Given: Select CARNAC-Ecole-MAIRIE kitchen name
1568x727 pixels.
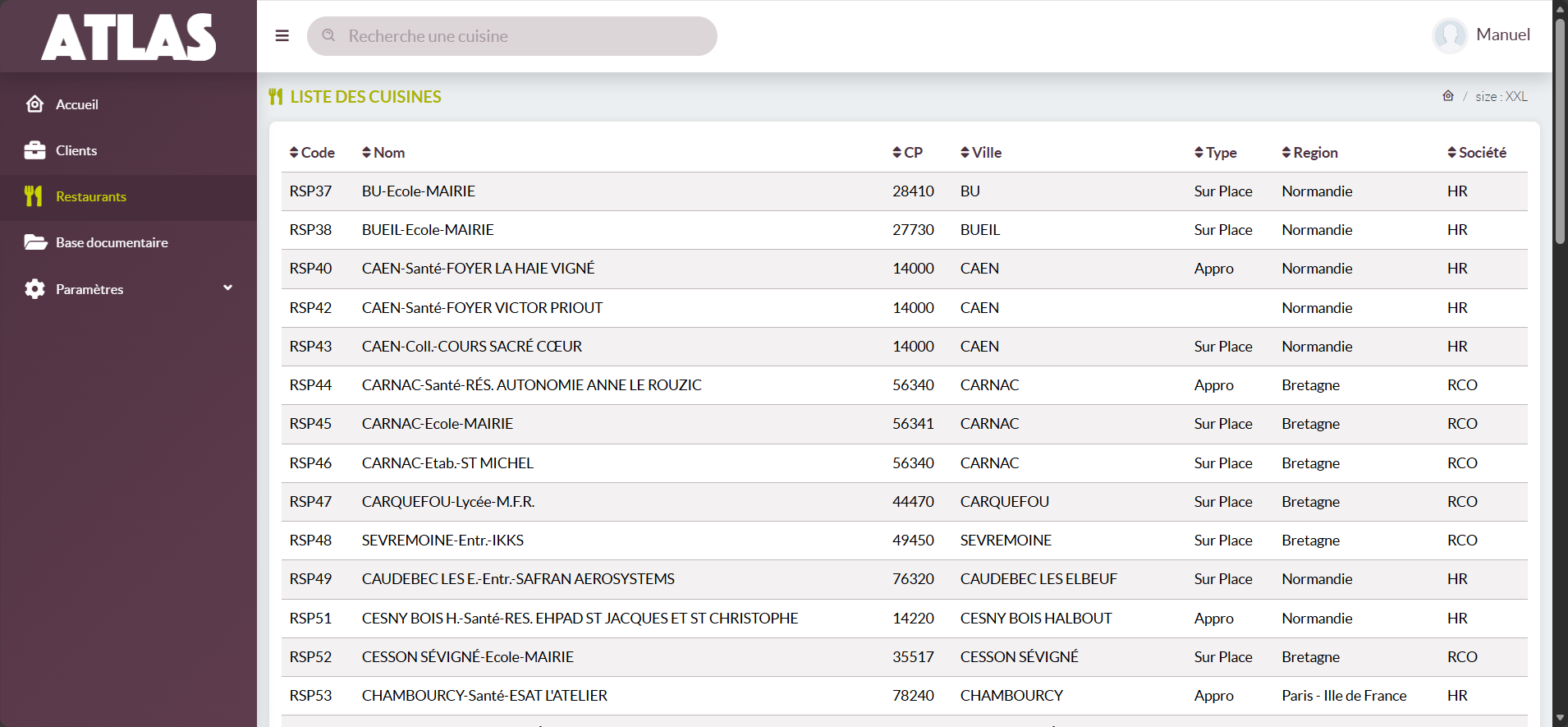Looking at the screenshot, I should point(438,424).
